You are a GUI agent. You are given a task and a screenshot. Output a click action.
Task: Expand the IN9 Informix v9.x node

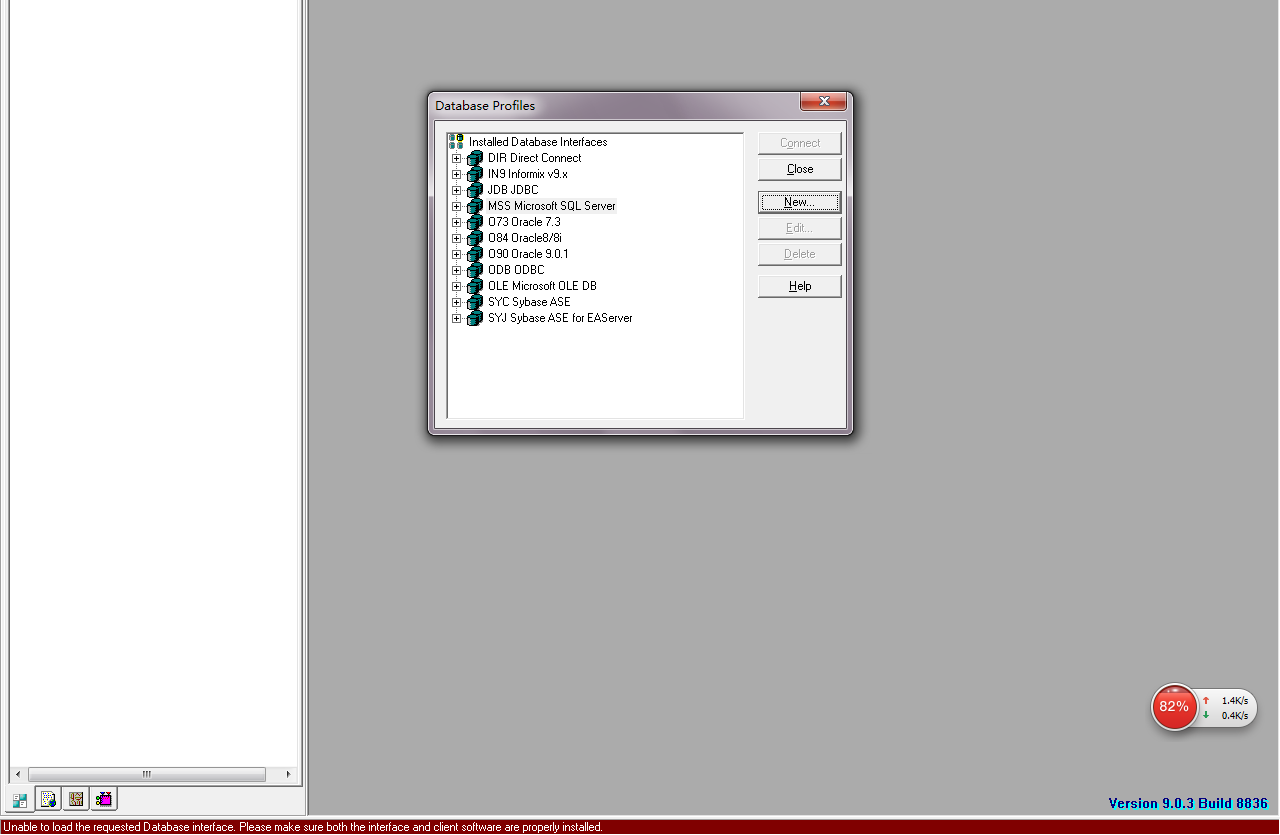tap(456, 174)
